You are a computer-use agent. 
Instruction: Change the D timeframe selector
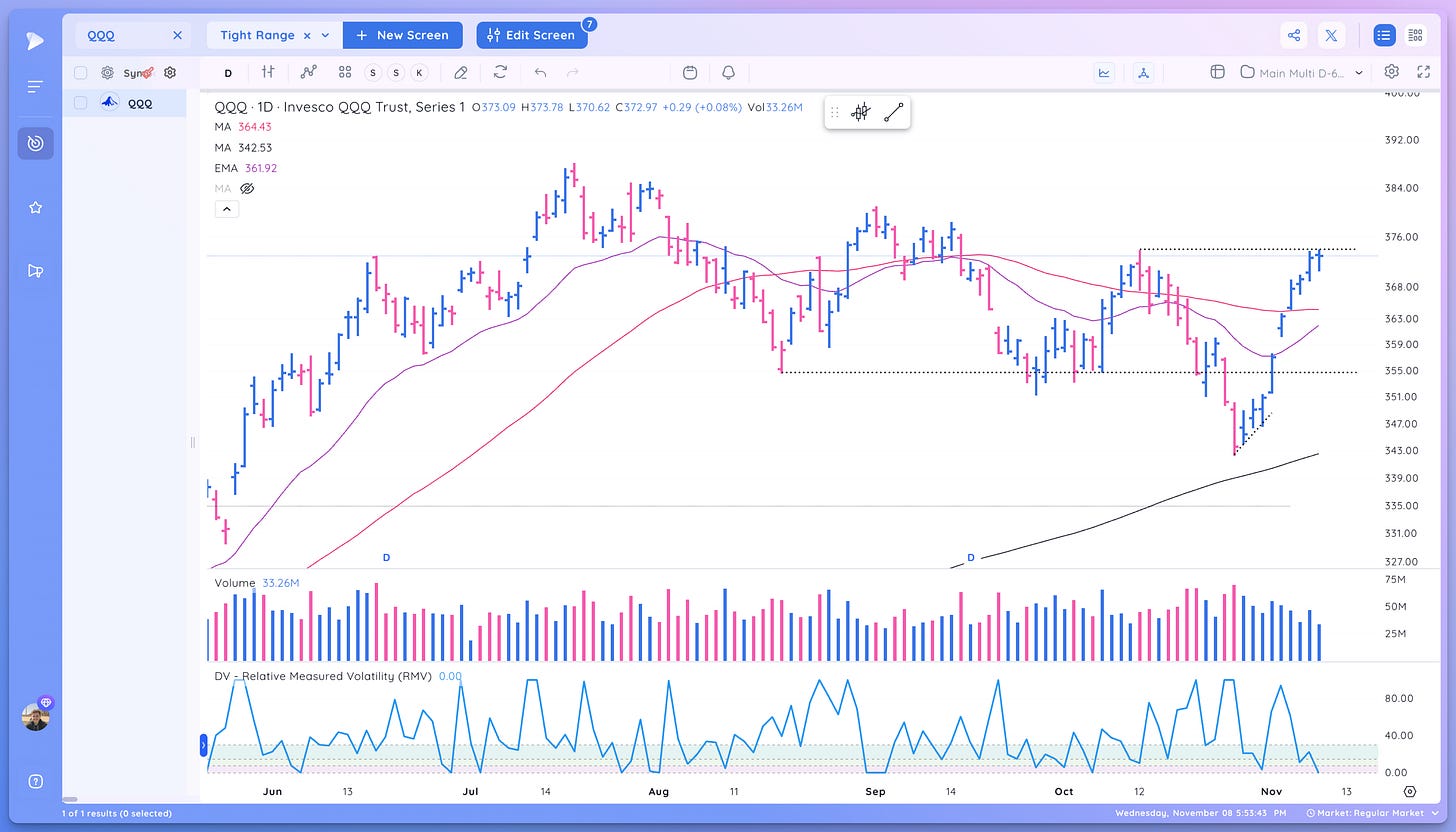tap(228, 73)
